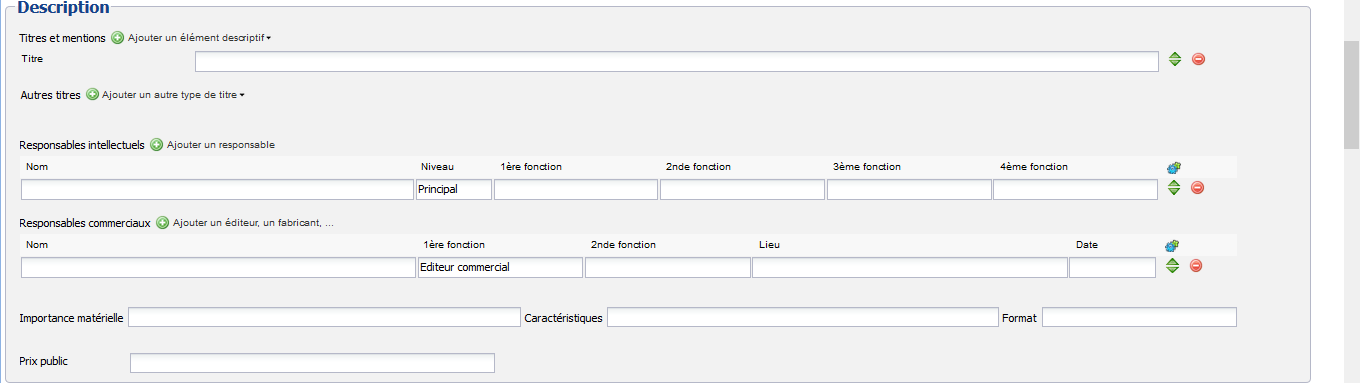The image size is (1360, 383).
Task: Click the Prix public input field
Action: pyautogui.click(x=312, y=363)
